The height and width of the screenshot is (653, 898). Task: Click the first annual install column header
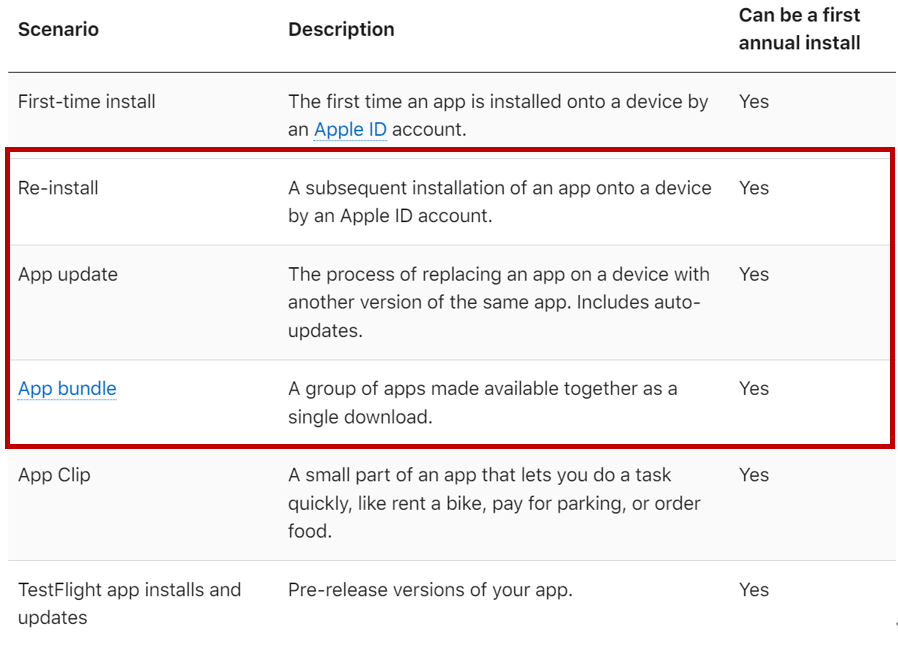point(799,29)
